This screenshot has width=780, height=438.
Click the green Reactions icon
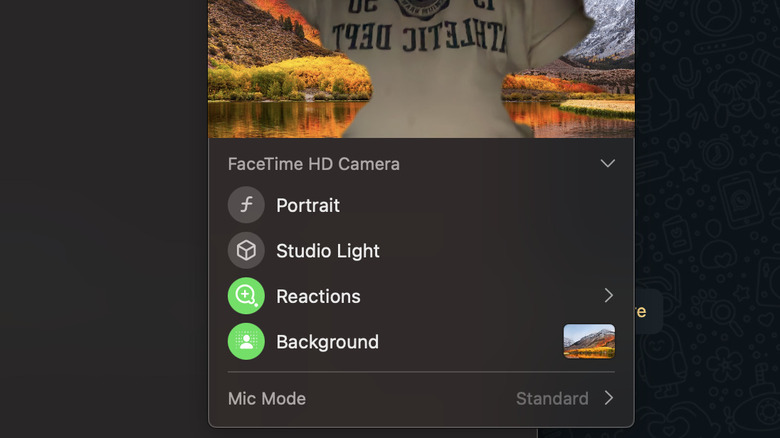[246, 296]
